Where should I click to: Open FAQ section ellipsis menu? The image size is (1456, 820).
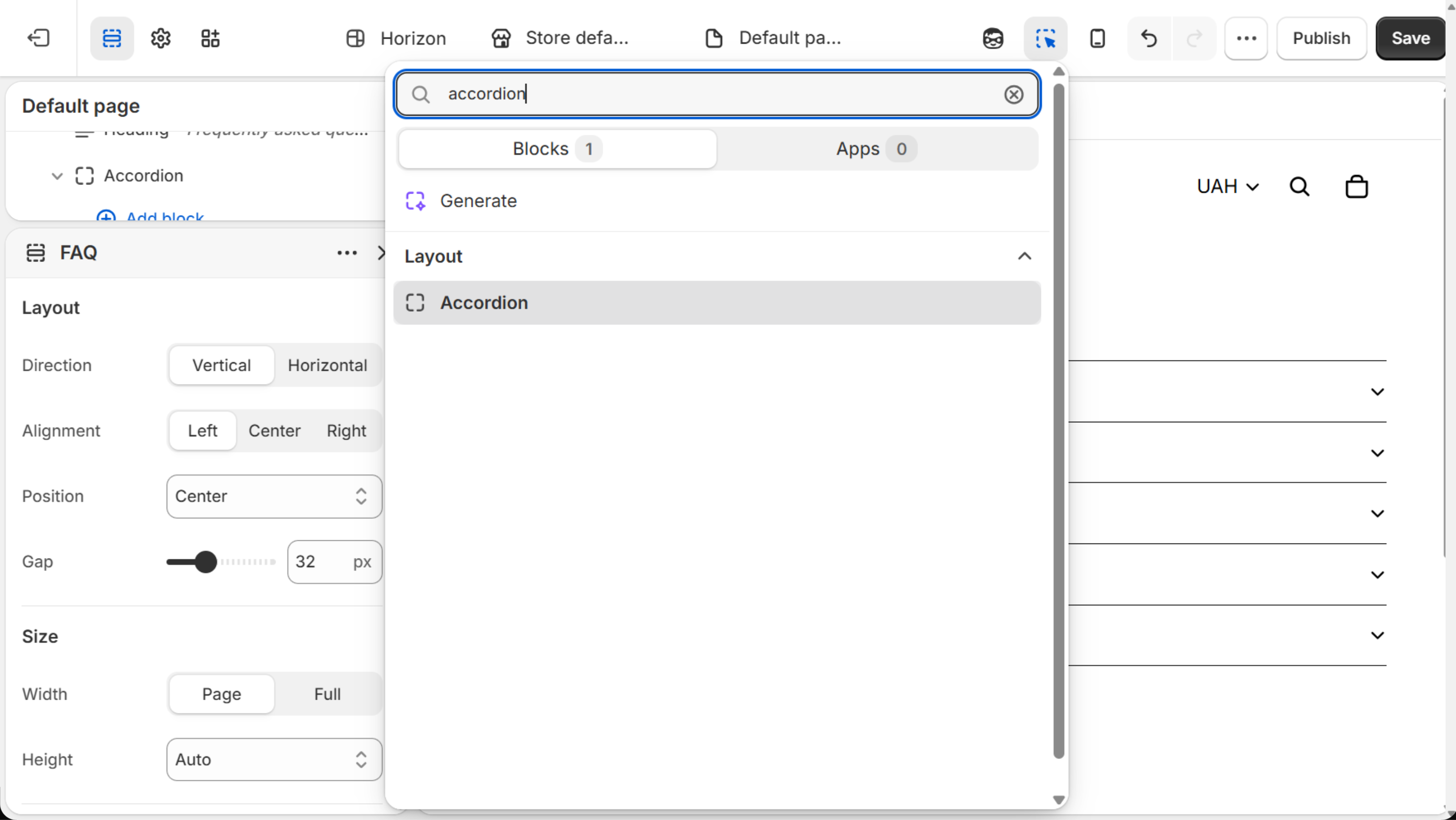click(x=347, y=253)
